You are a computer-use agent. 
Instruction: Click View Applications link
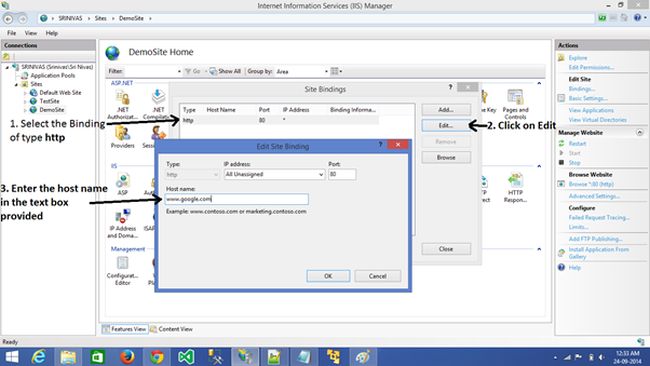591,110
